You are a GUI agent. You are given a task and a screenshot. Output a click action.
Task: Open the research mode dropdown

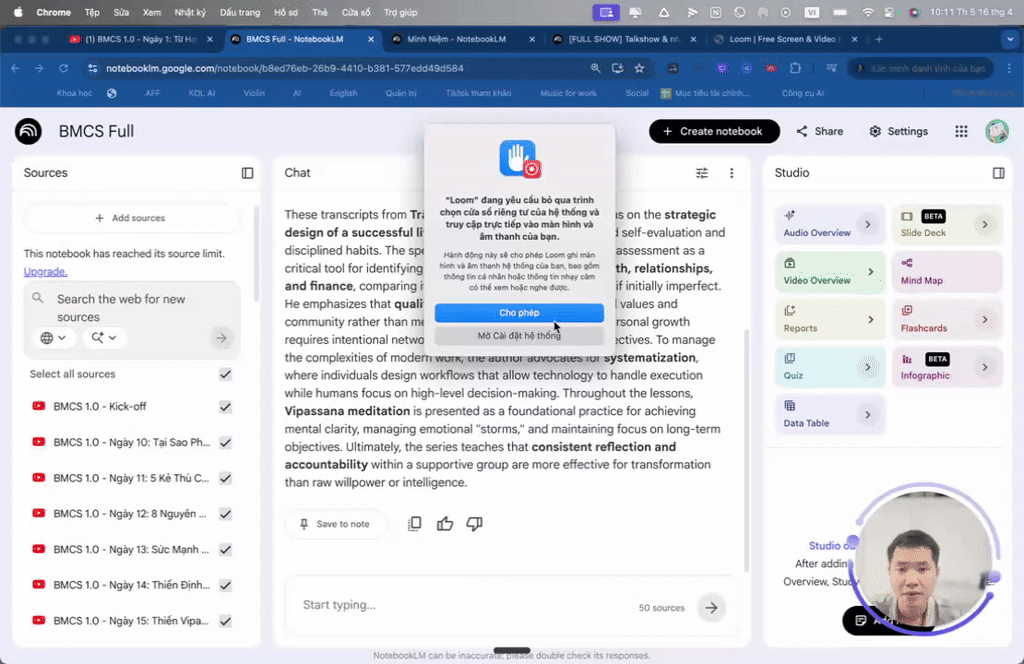(104, 338)
